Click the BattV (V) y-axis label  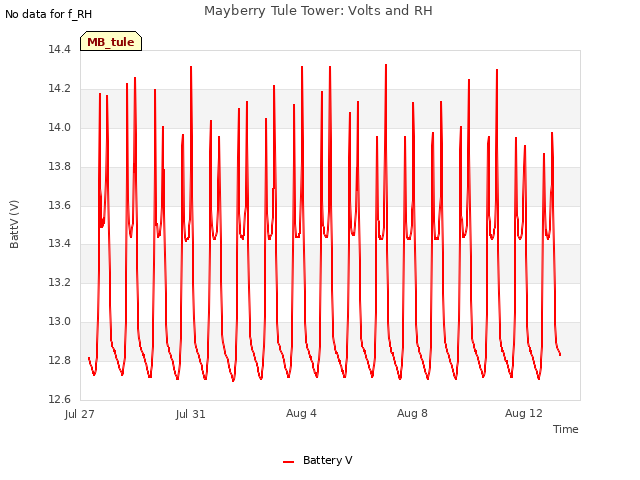14,224
